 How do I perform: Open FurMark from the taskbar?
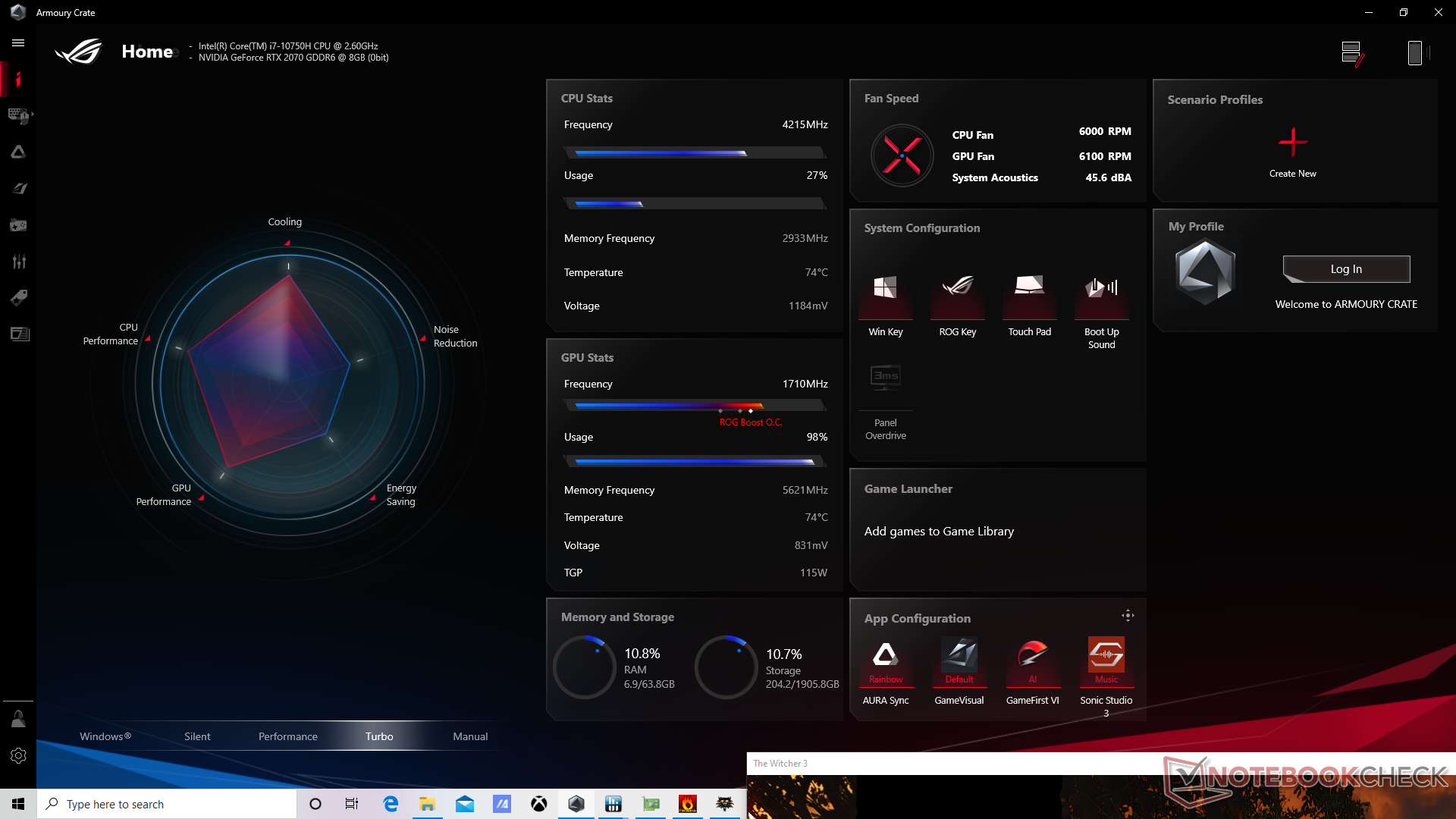coord(688,804)
